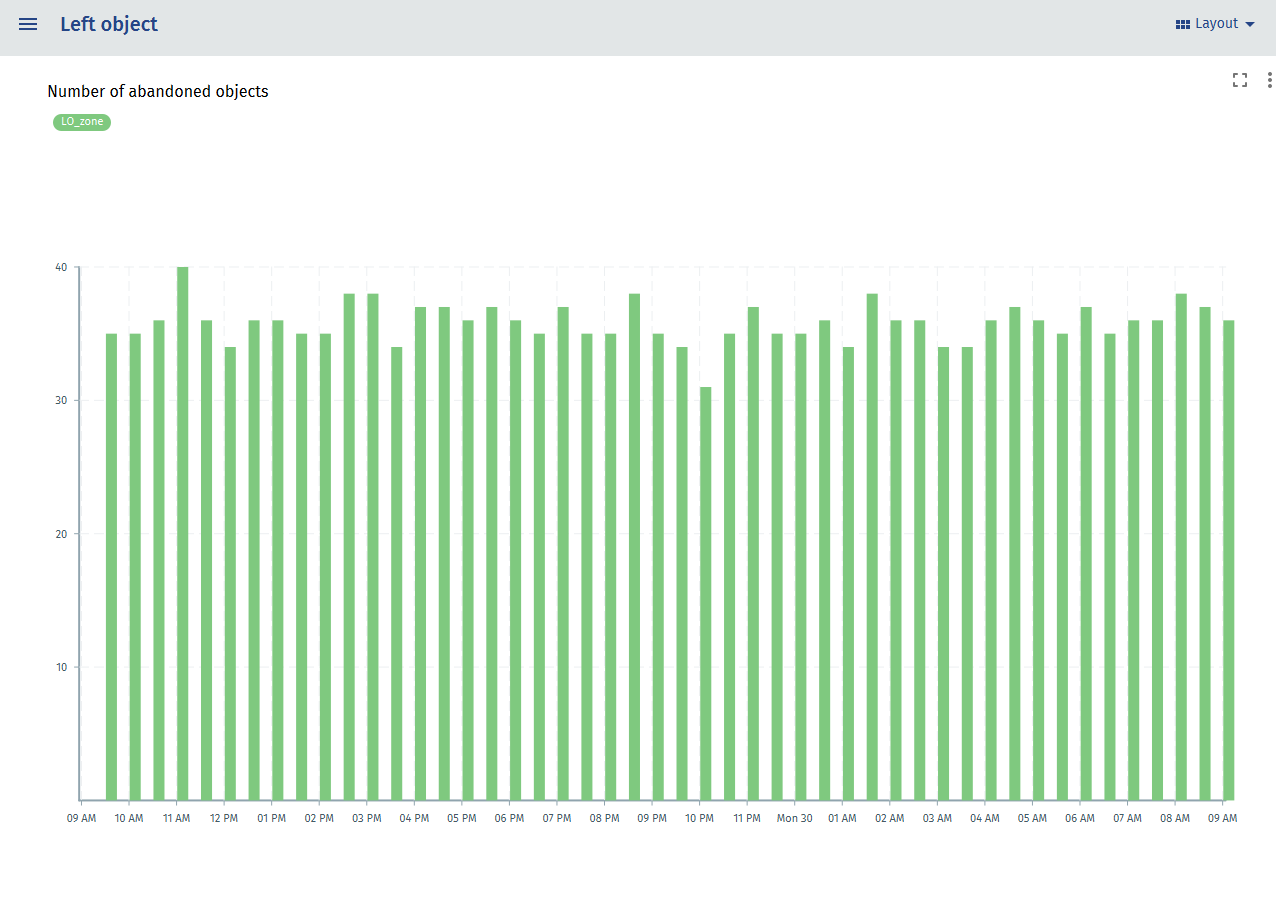
Task: Click the 12 PM time axis label
Action: pos(224,818)
